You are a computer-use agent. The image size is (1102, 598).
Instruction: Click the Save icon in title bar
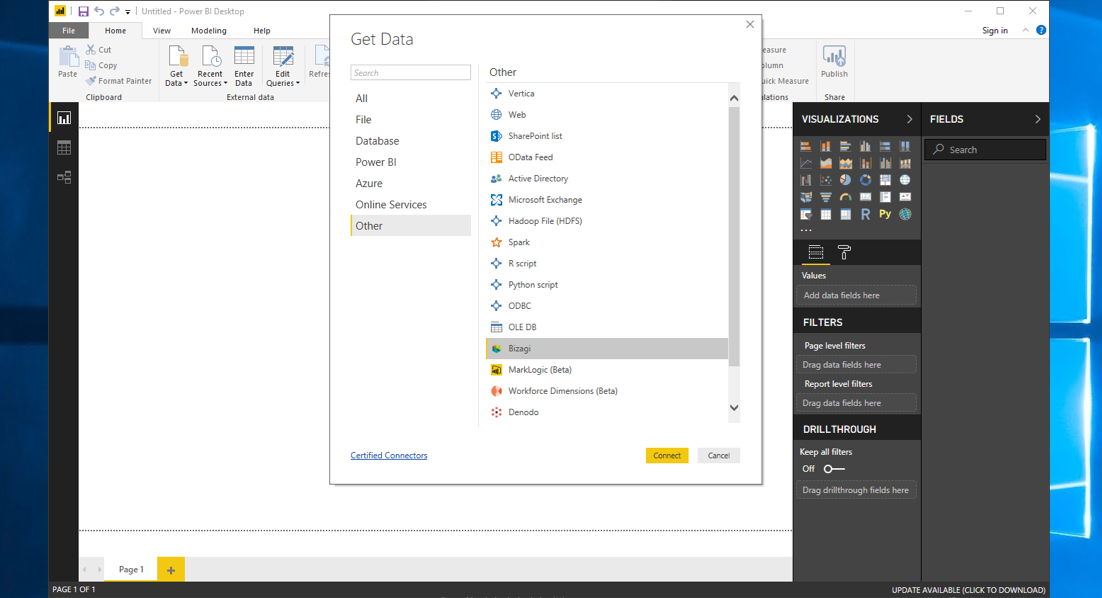click(x=83, y=11)
